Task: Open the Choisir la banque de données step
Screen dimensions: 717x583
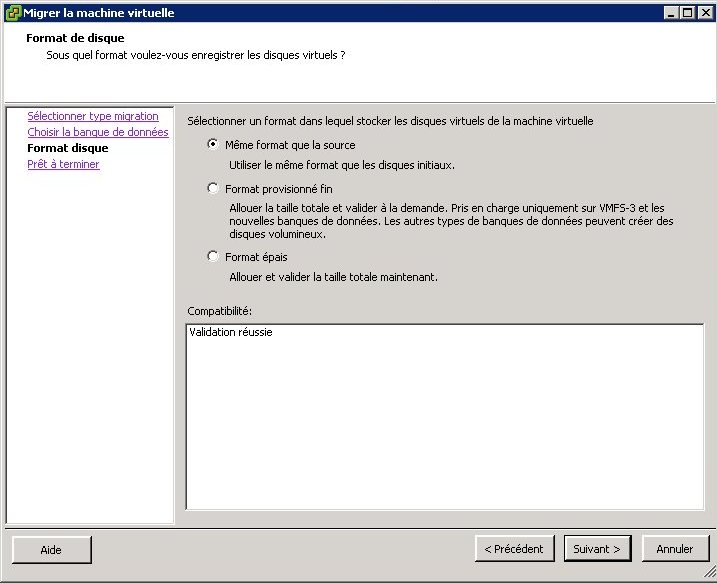Action: [x=97, y=132]
